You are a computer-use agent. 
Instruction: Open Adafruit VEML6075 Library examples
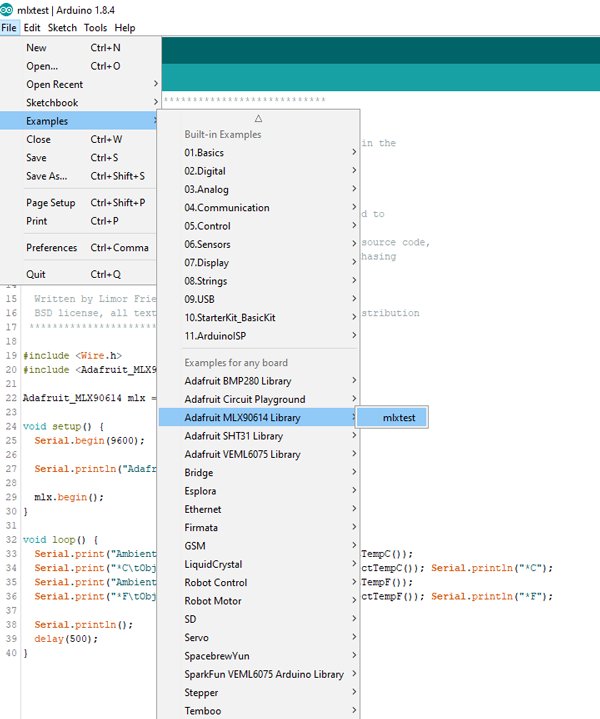(259, 454)
